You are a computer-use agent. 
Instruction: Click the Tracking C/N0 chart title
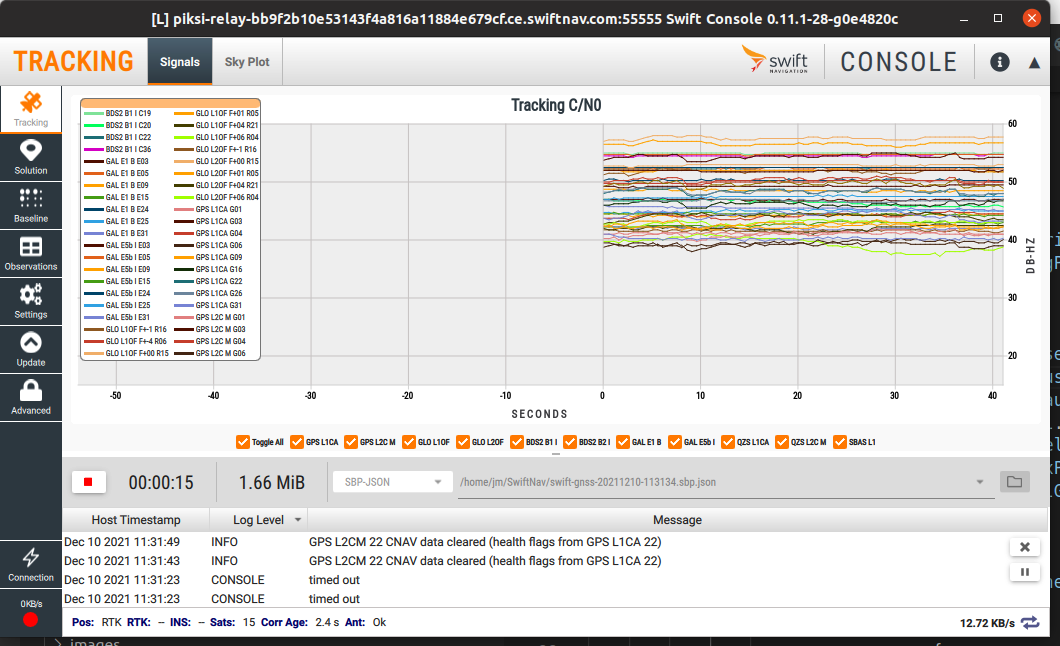click(556, 105)
